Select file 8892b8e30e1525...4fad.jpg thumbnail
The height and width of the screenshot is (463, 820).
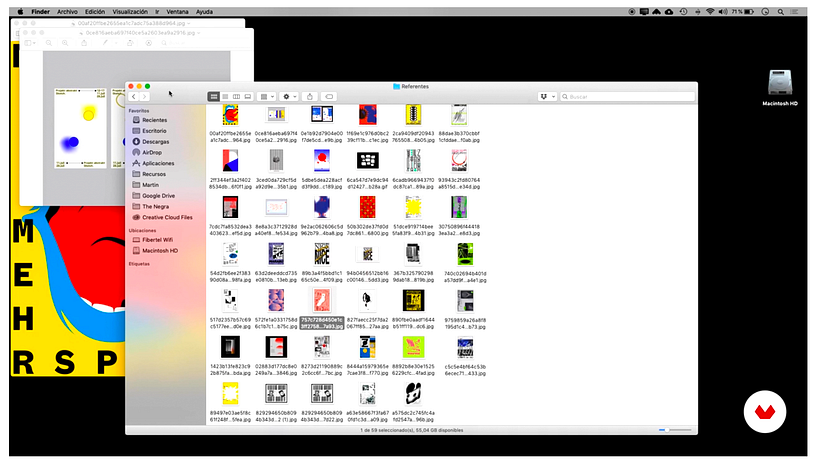pyautogui.click(x=413, y=347)
